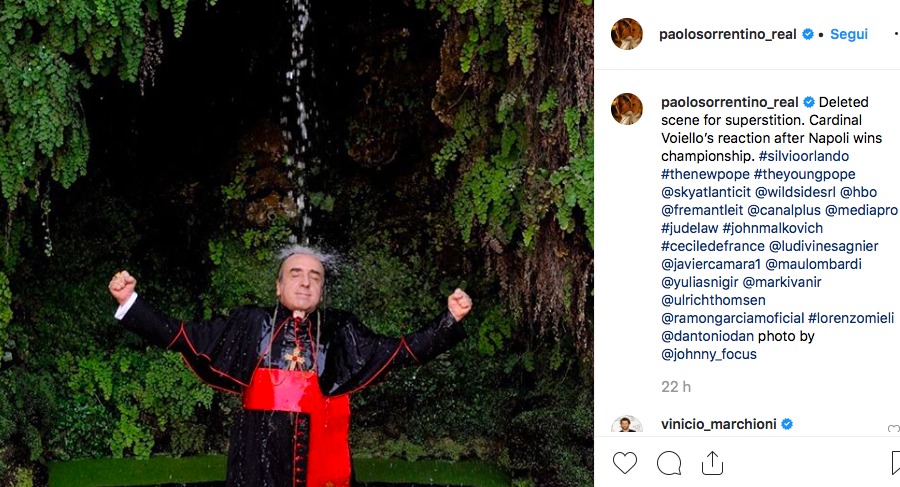Share post via the upload arrow icon
This screenshot has width=900, height=487.
(712, 463)
